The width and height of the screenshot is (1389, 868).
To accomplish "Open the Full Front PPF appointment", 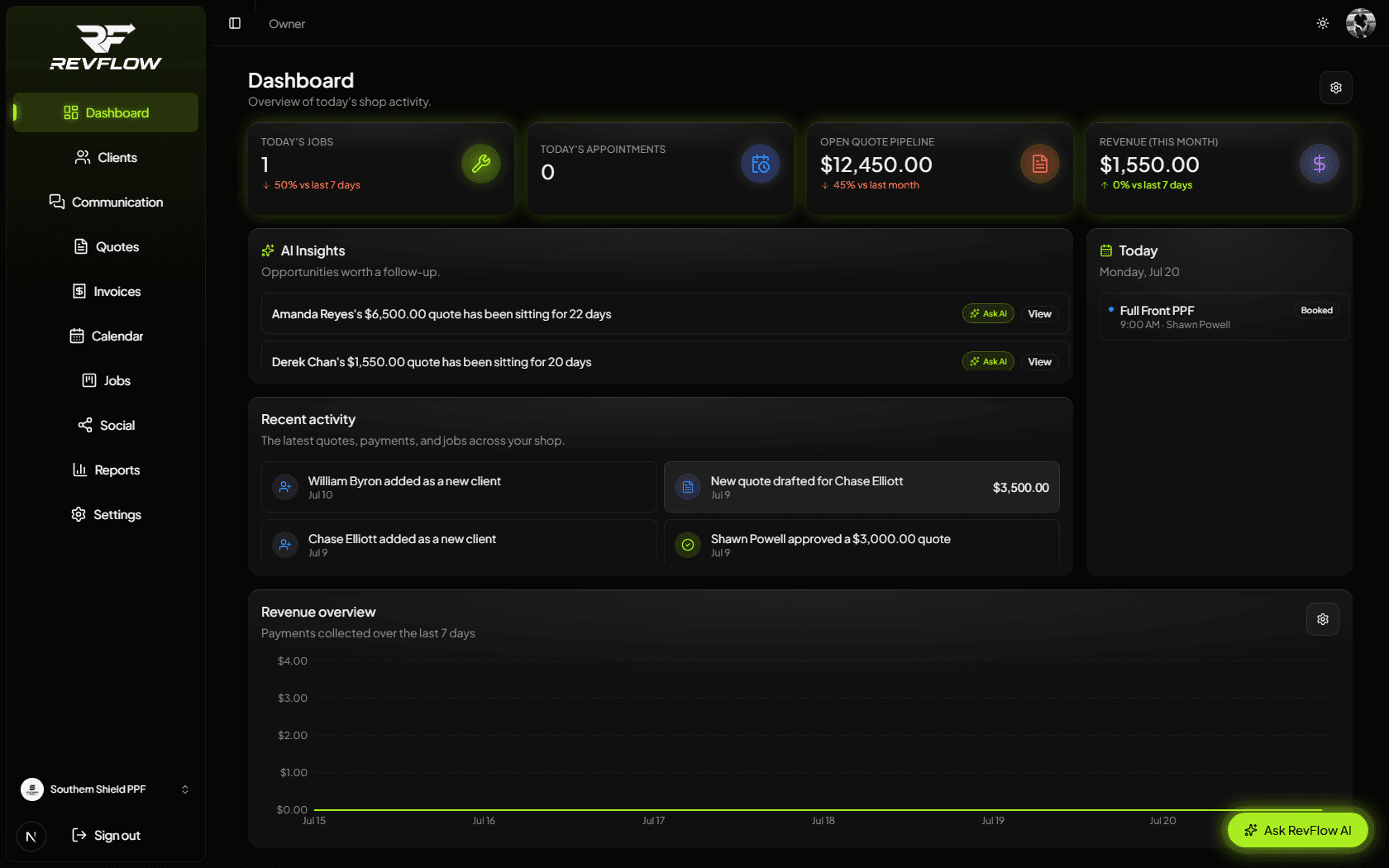I will point(1224,317).
